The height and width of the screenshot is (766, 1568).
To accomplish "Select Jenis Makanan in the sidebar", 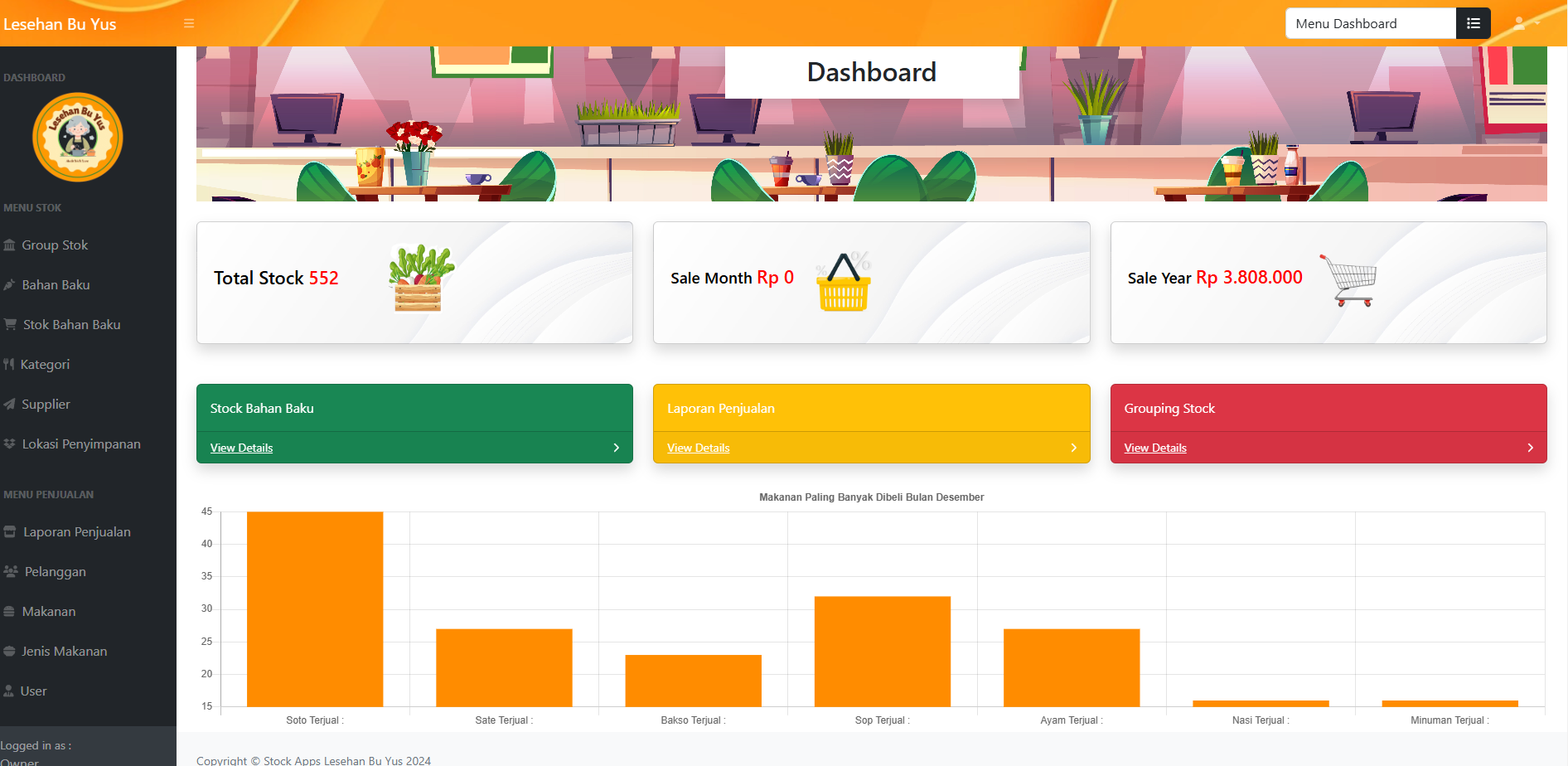I will (64, 652).
